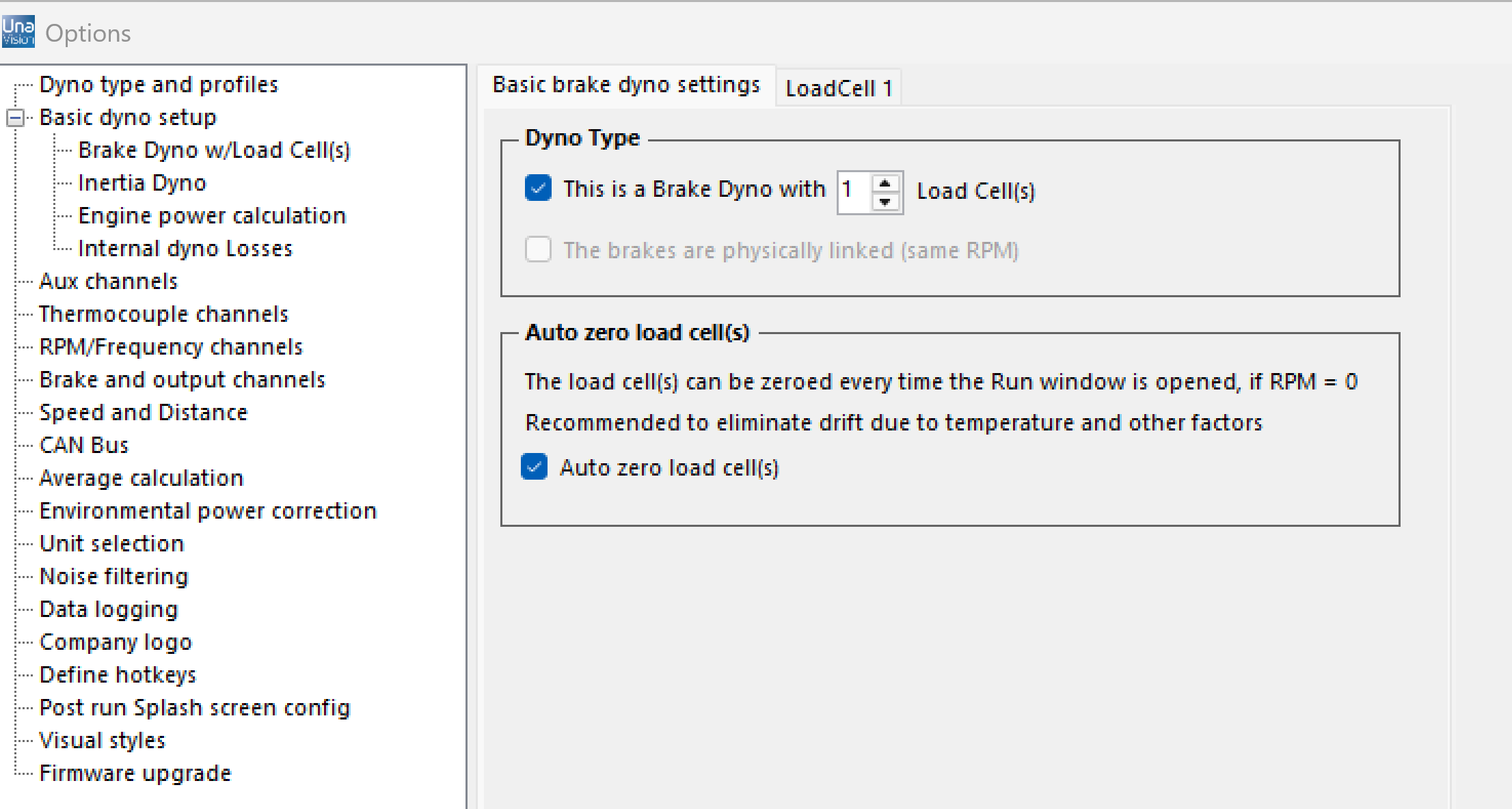Decrease load cell count with down arrow

885,202
